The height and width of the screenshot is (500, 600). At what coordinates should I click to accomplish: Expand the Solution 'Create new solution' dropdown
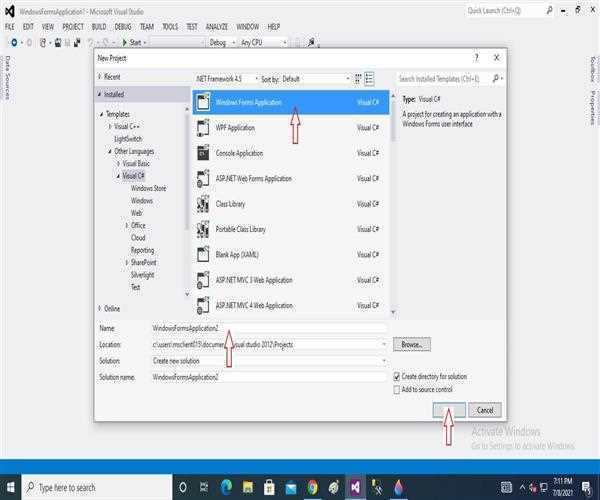(x=383, y=360)
